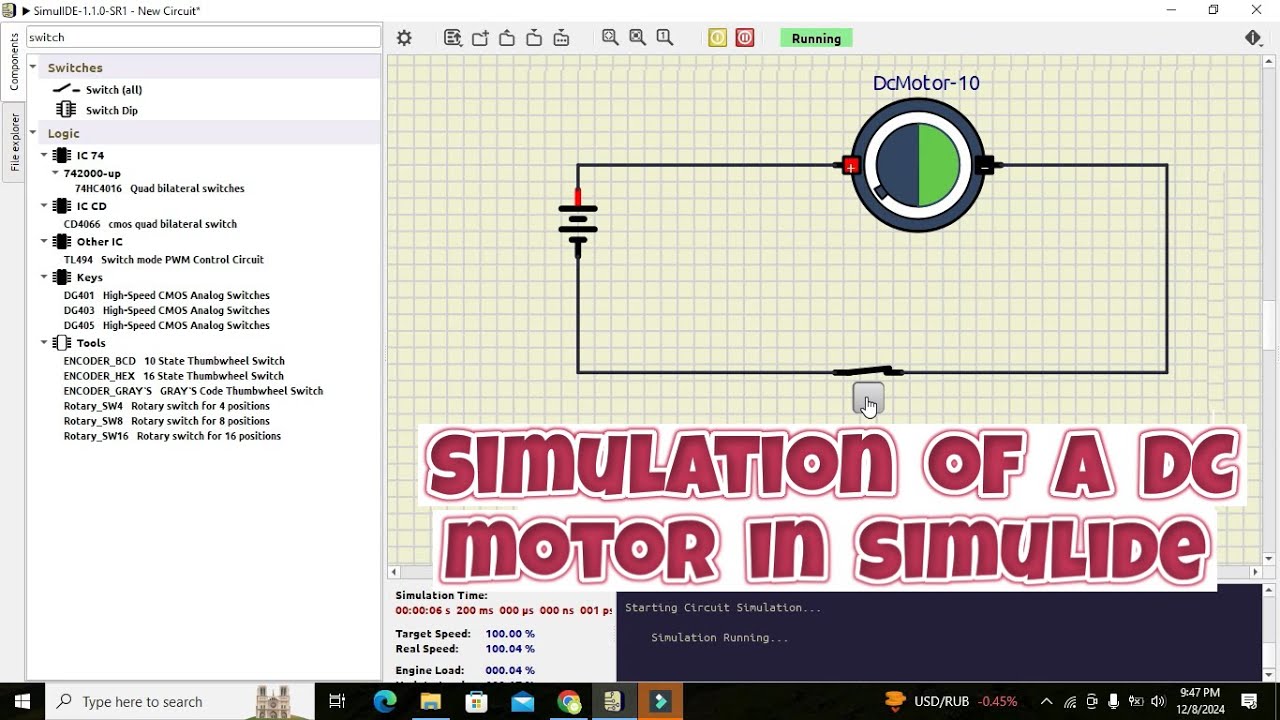This screenshot has height=720, width=1280.
Task: Collapse the Switches category
Action: (33, 68)
